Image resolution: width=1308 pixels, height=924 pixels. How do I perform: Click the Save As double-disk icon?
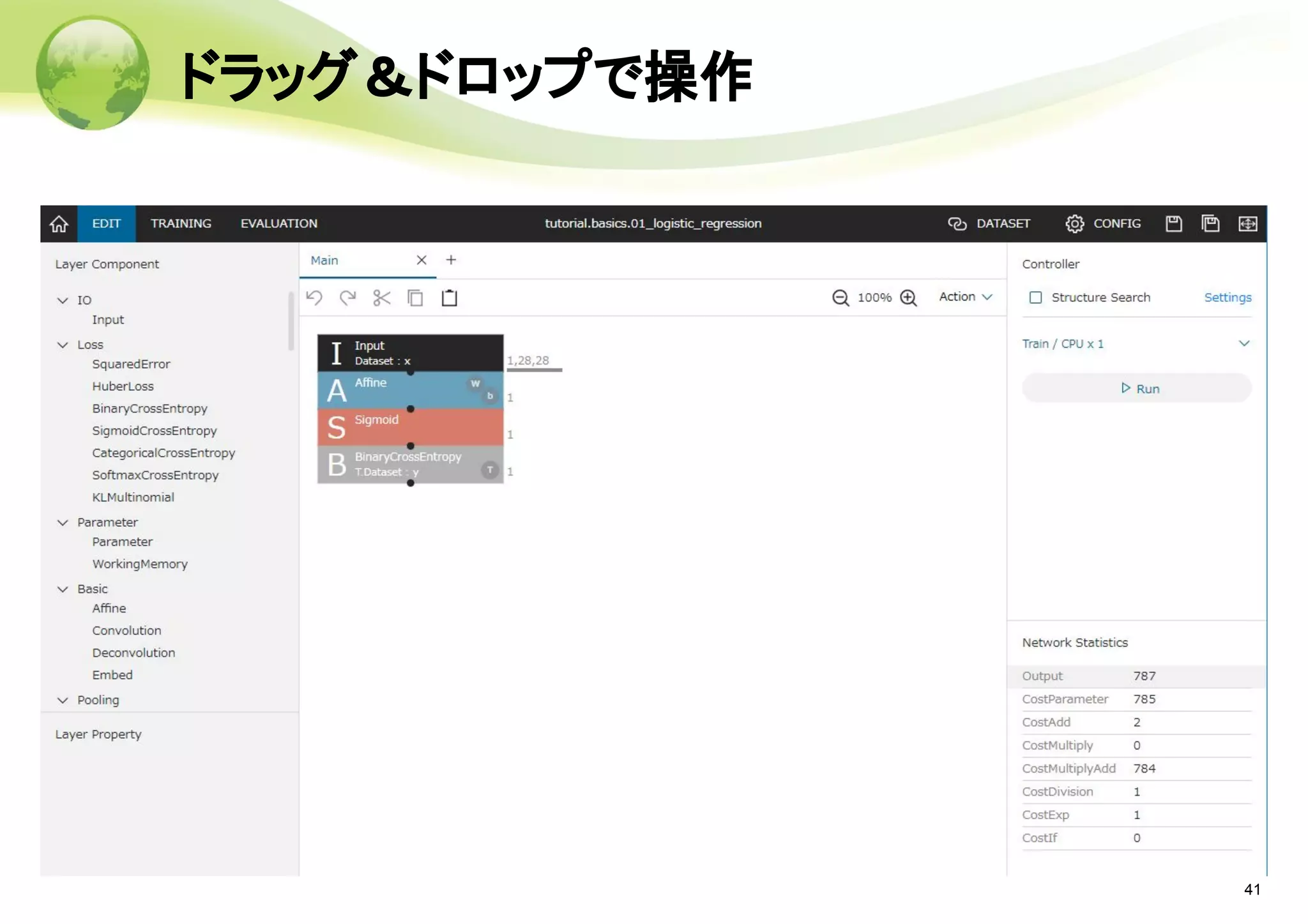pyautogui.click(x=1210, y=223)
